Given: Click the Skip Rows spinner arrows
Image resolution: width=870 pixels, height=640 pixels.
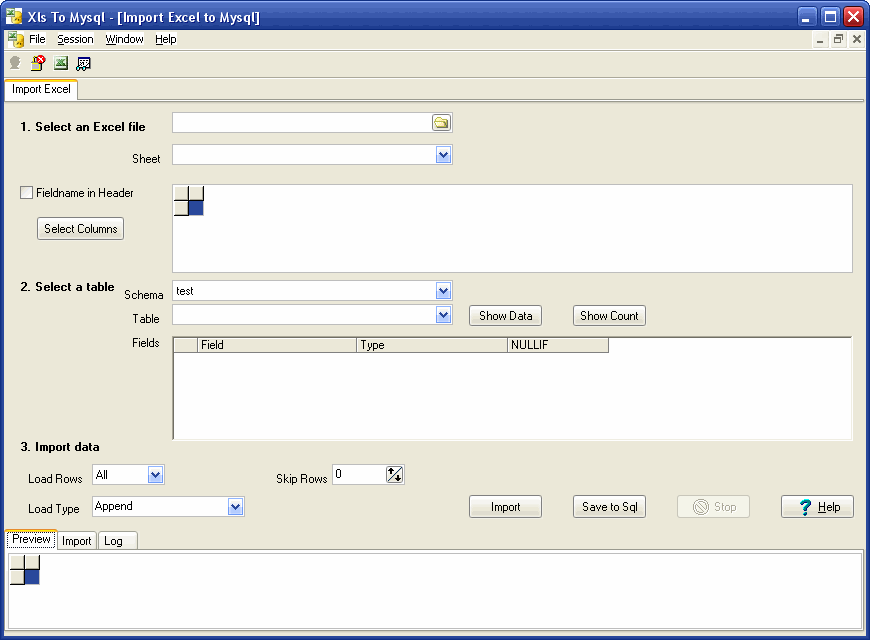Looking at the screenshot, I should [x=394, y=475].
